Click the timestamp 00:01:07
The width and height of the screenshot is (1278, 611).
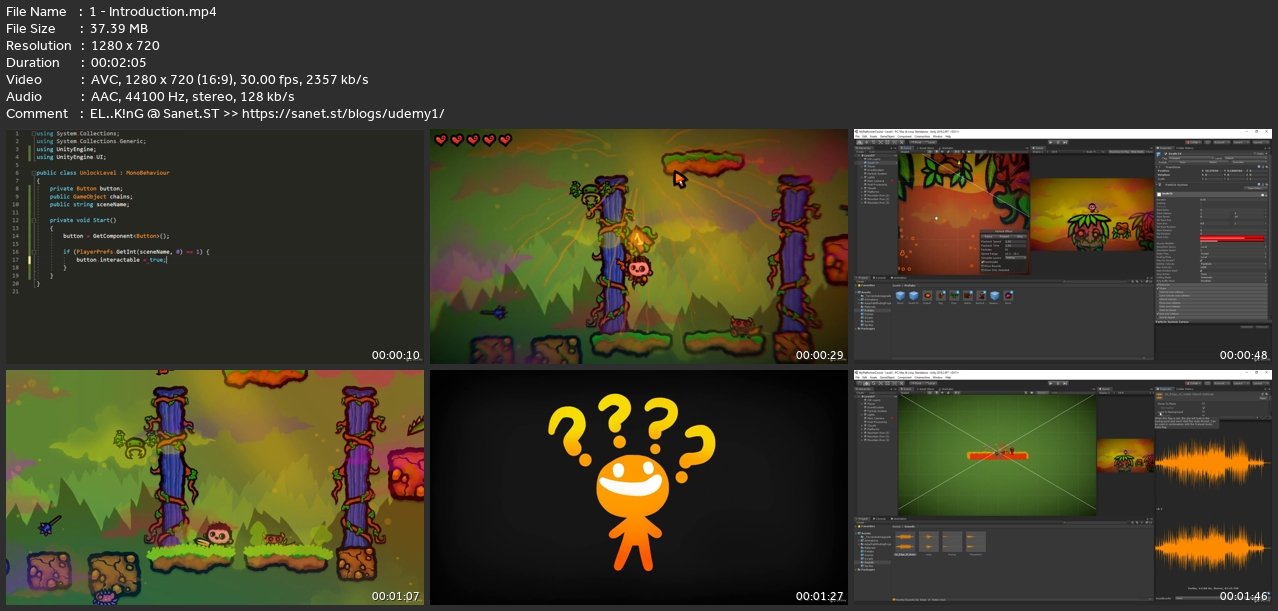pos(396,596)
